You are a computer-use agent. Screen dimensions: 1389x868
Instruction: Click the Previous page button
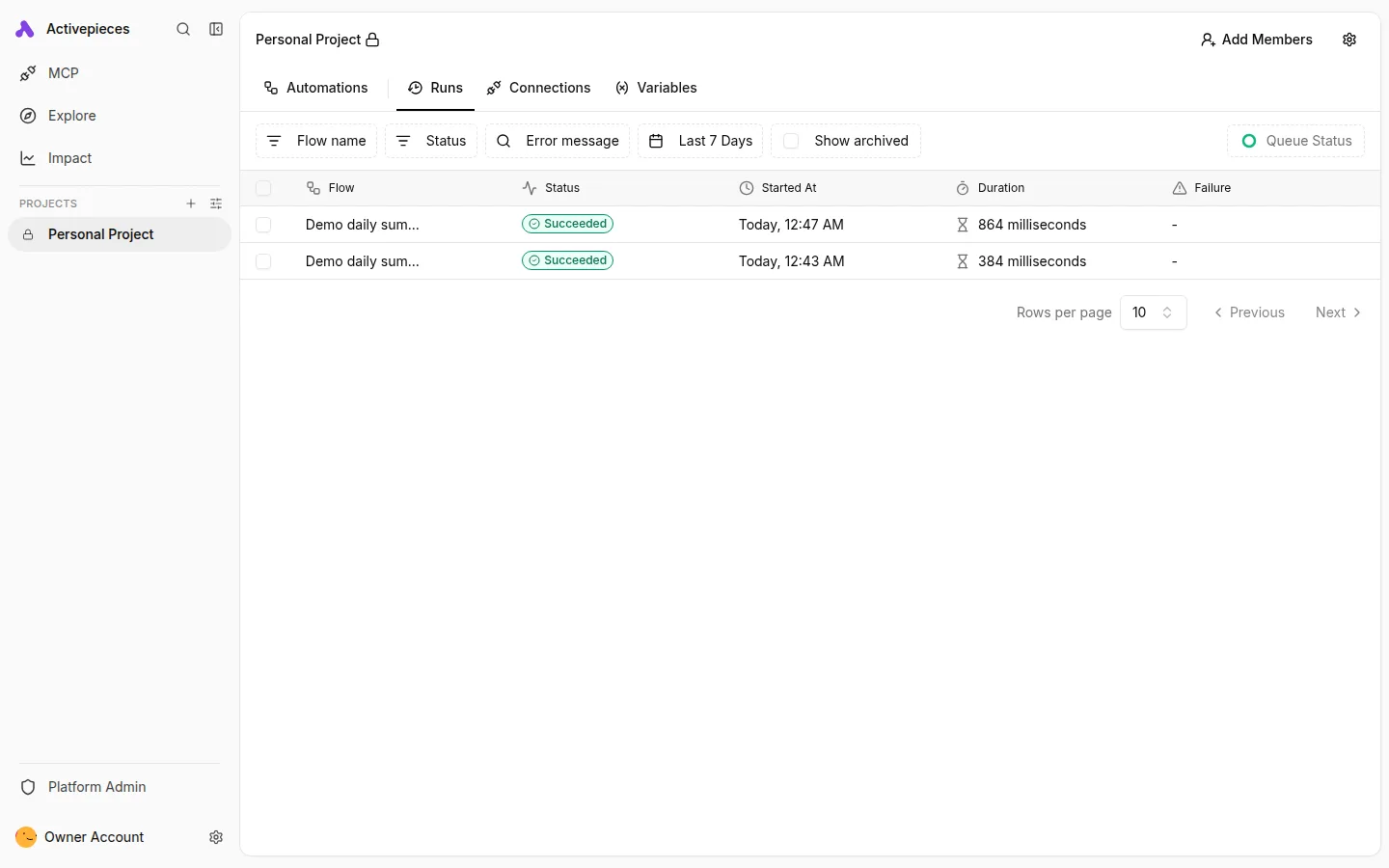[x=1249, y=312]
